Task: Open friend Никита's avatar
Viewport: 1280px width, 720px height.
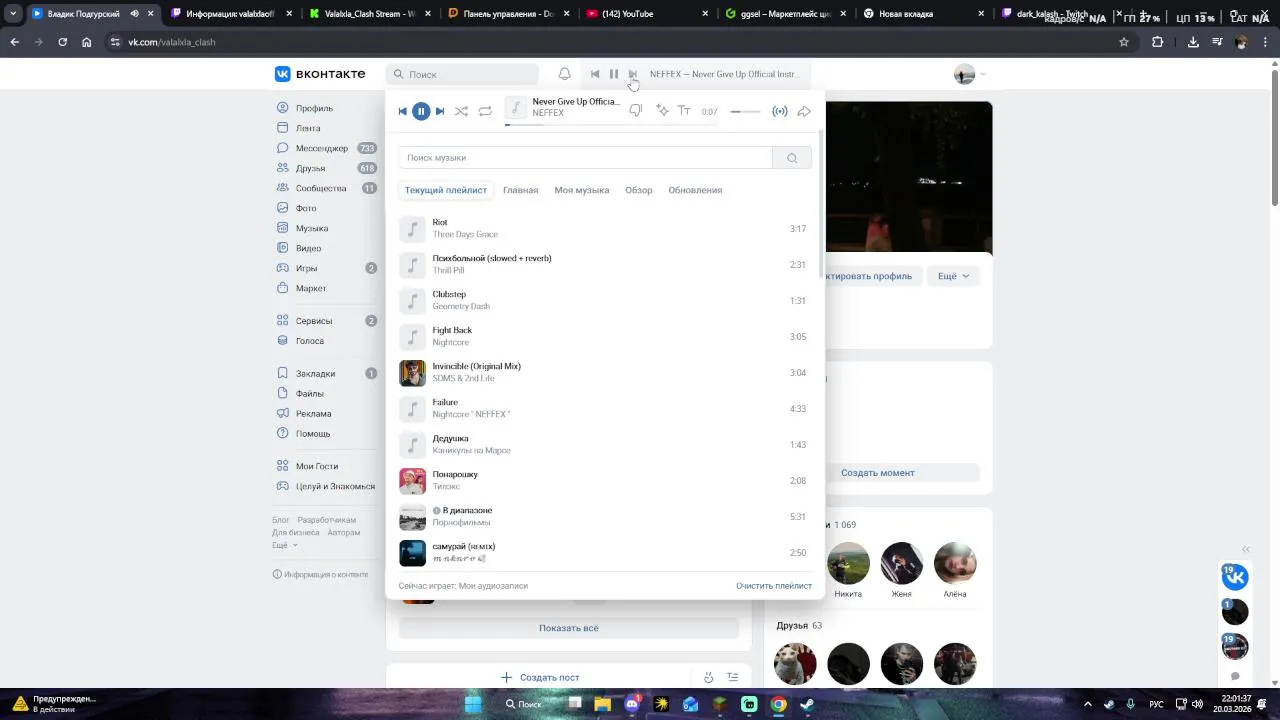Action: [x=848, y=564]
